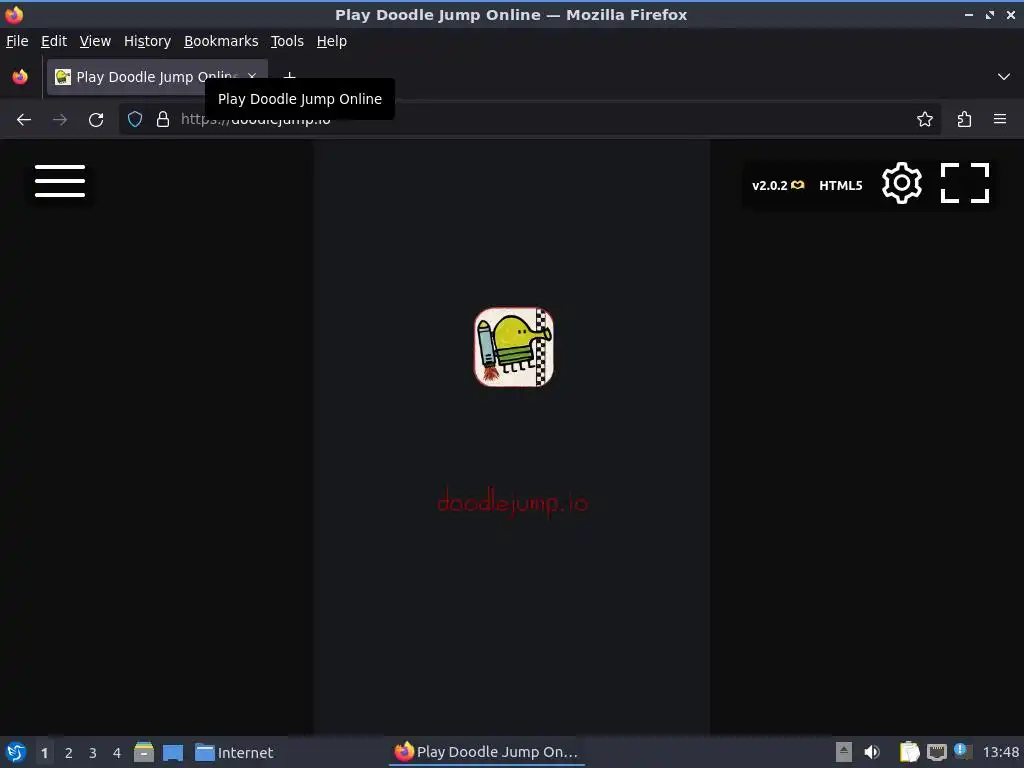The image size is (1024, 768).
Task: Open the Help menu
Action: 332,41
